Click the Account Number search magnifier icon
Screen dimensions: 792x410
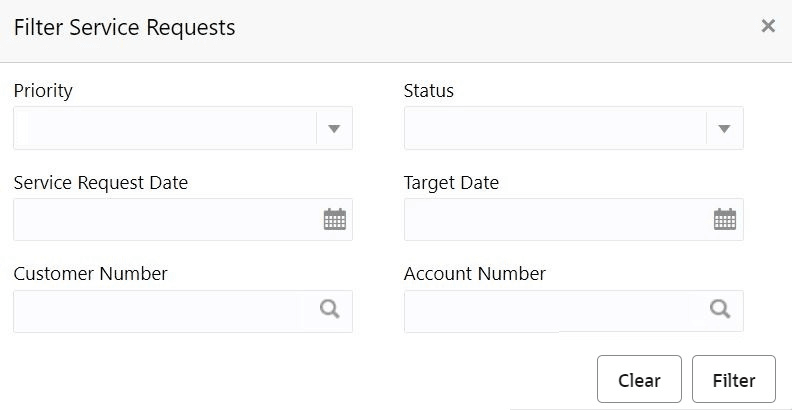coord(720,310)
